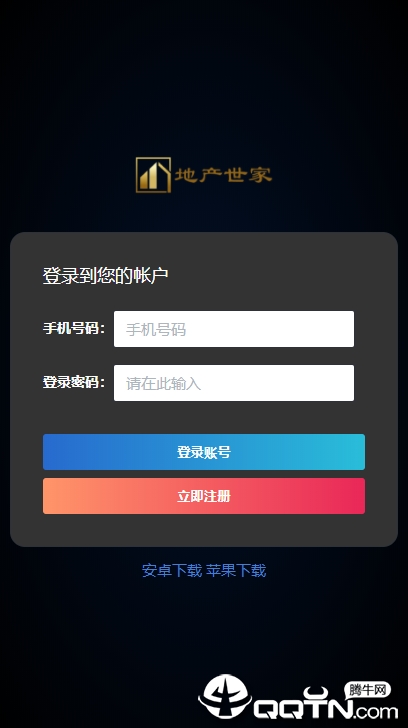Click the 登录账号 login button
The height and width of the screenshot is (728, 408).
point(204,452)
